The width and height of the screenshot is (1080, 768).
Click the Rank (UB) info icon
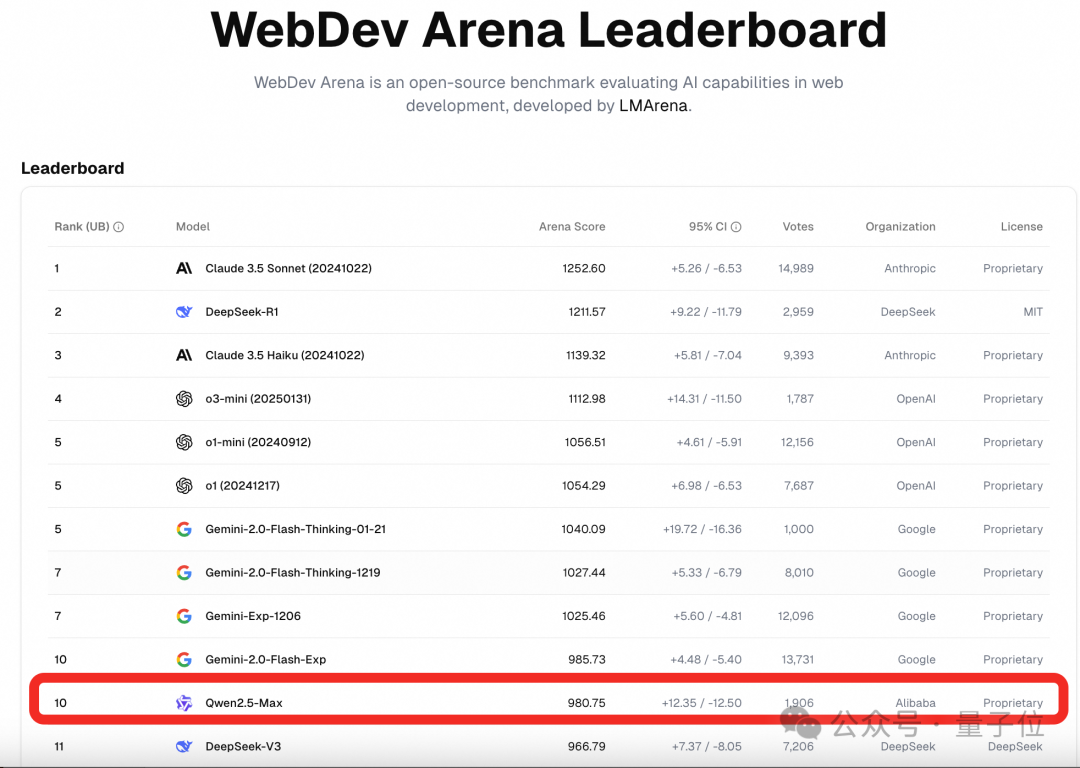coord(118,227)
